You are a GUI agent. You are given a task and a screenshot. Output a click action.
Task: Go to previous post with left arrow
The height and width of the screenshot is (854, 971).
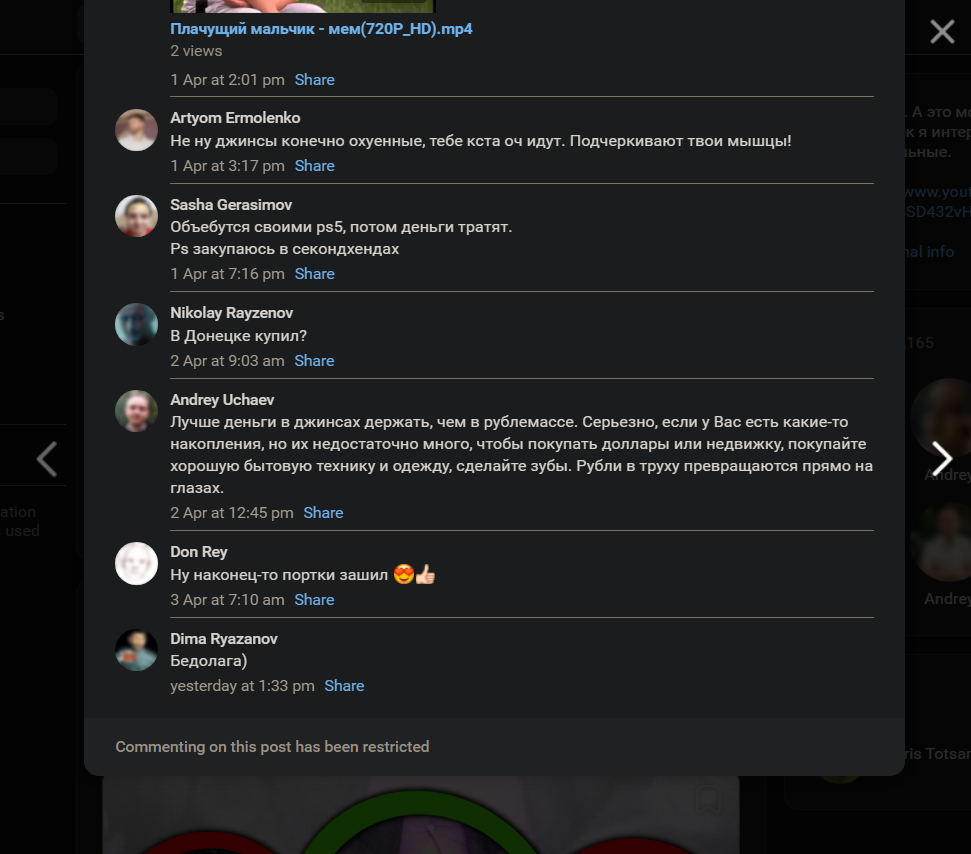click(x=46, y=459)
